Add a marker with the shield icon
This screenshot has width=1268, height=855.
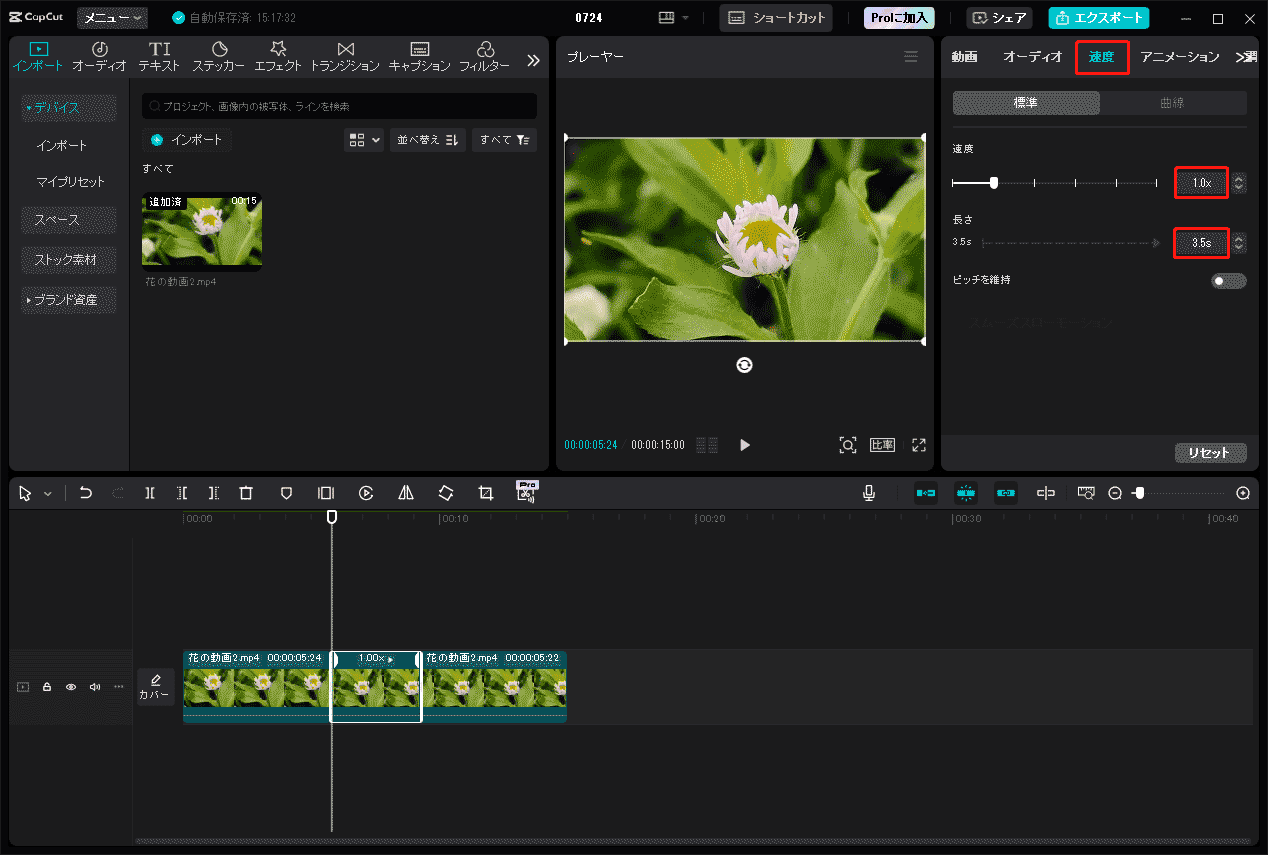click(x=286, y=493)
